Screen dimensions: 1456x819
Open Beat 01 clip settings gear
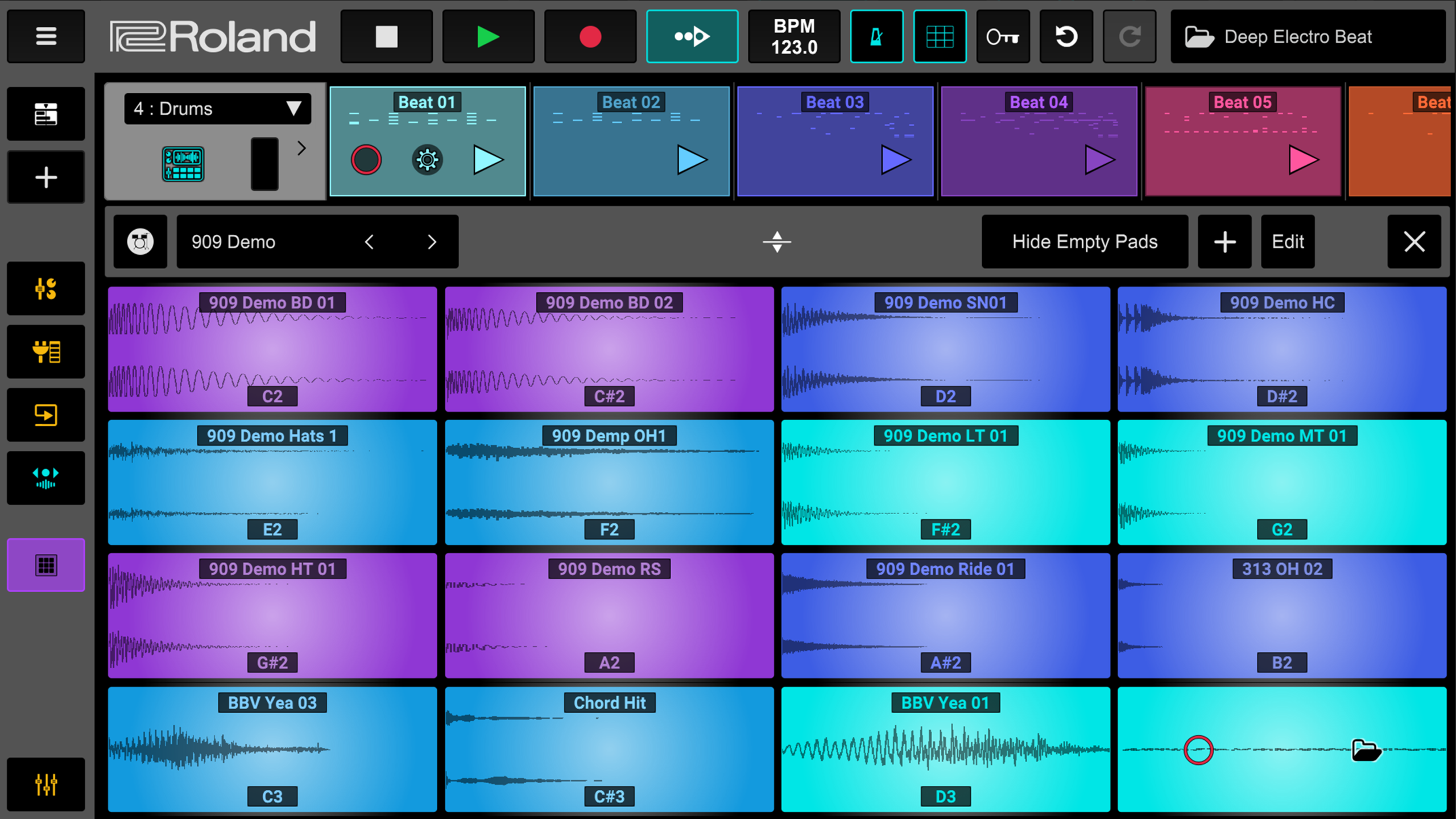click(x=427, y=160)
